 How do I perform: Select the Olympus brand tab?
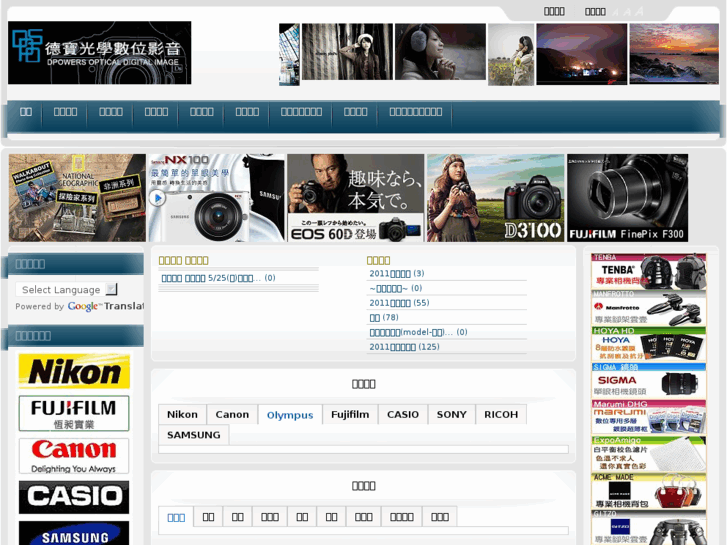tap(290, 415)
